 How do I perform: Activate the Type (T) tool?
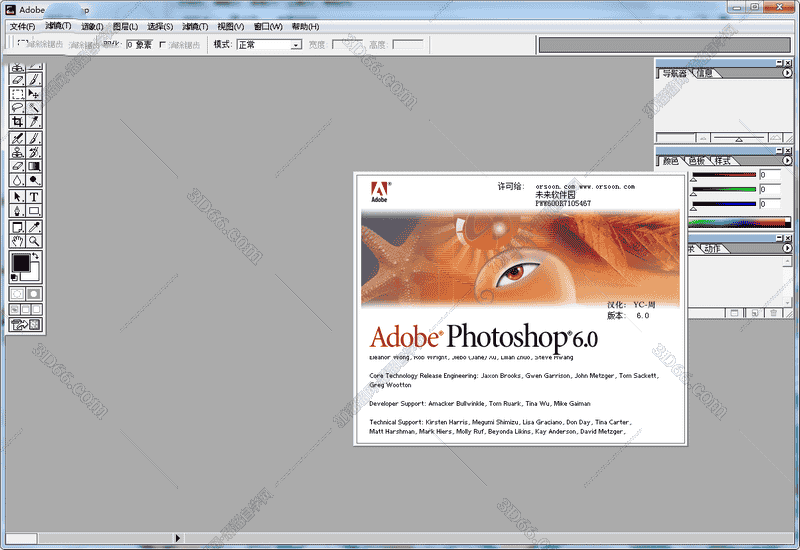[x=34, y=197]
